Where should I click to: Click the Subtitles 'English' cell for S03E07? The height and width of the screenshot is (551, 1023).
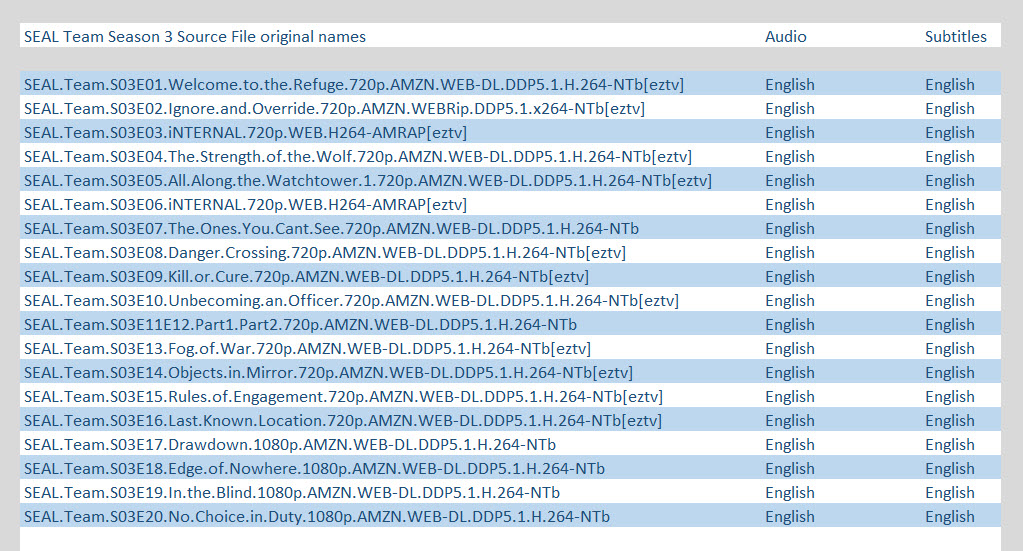(949, 229)
